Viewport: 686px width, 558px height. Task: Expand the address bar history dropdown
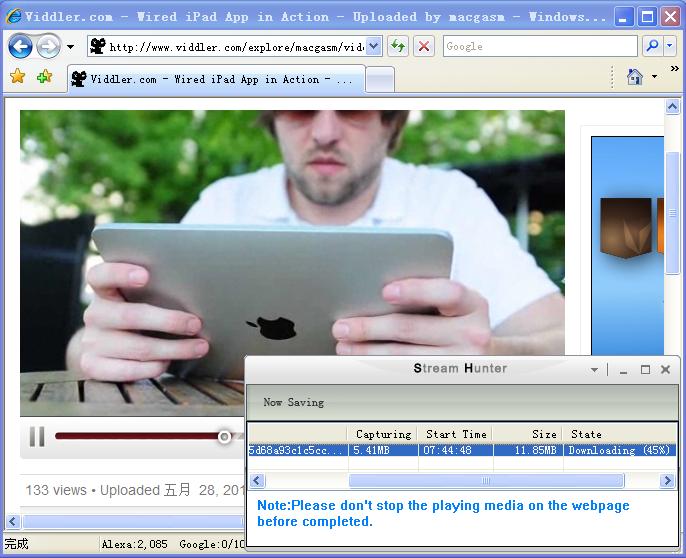(x=373, y=46)
